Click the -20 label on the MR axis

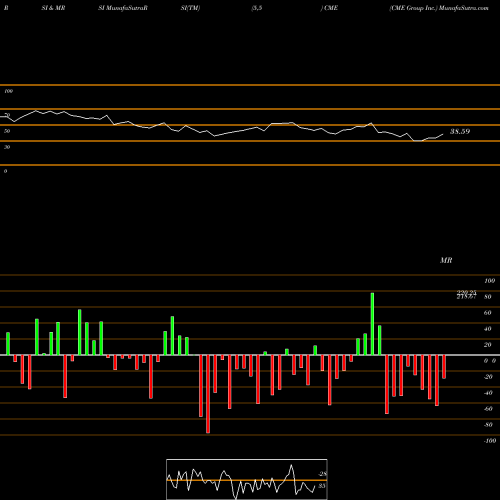click(x=488, y=377)
